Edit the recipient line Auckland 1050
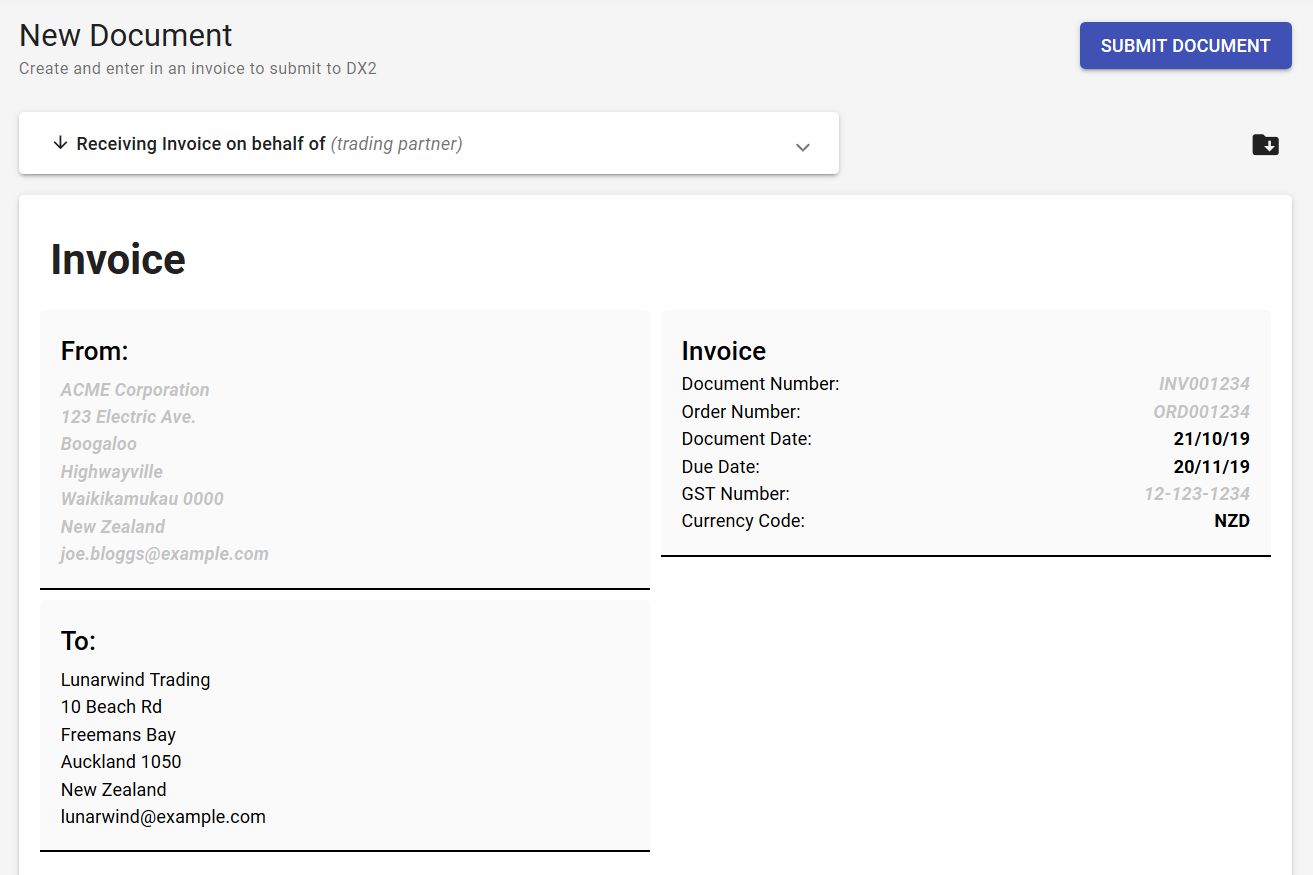 coord(121,761)
